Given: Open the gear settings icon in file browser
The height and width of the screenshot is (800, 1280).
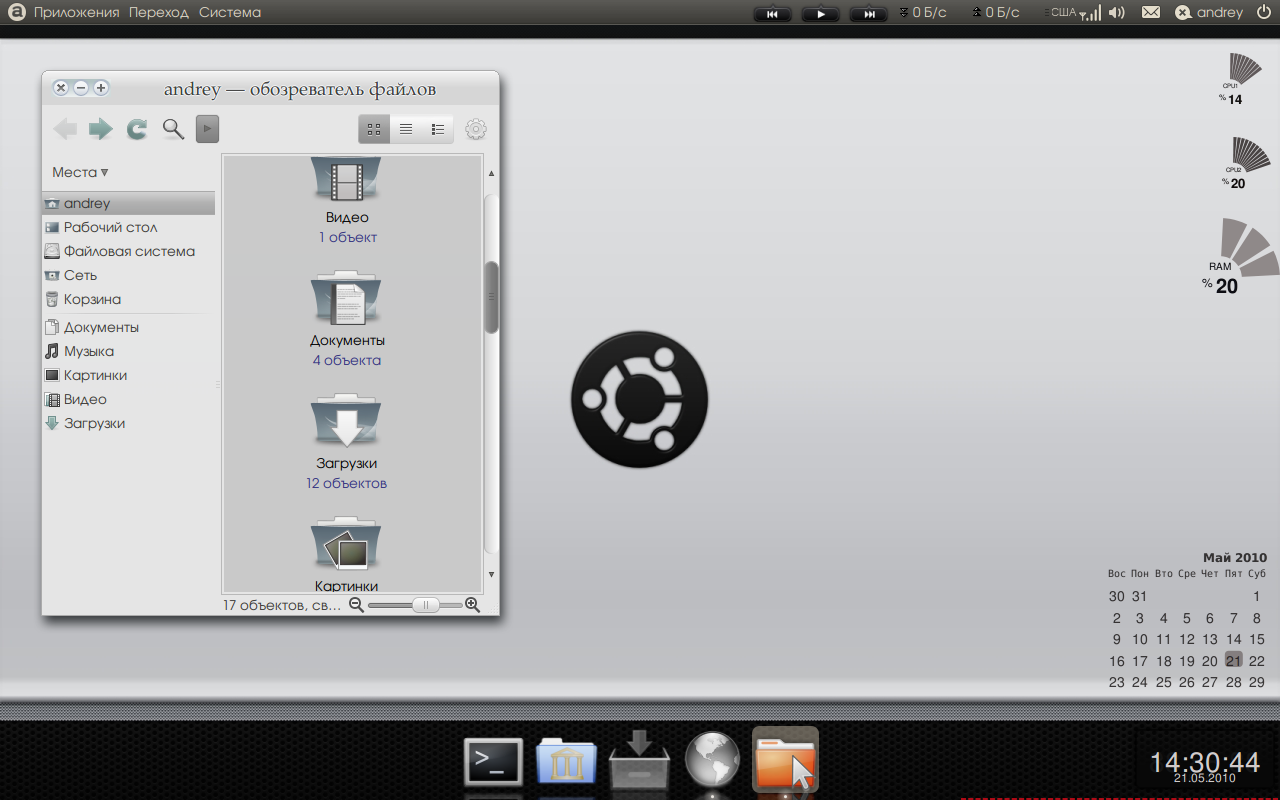Looking at the screenshot, I should [476, 129].
